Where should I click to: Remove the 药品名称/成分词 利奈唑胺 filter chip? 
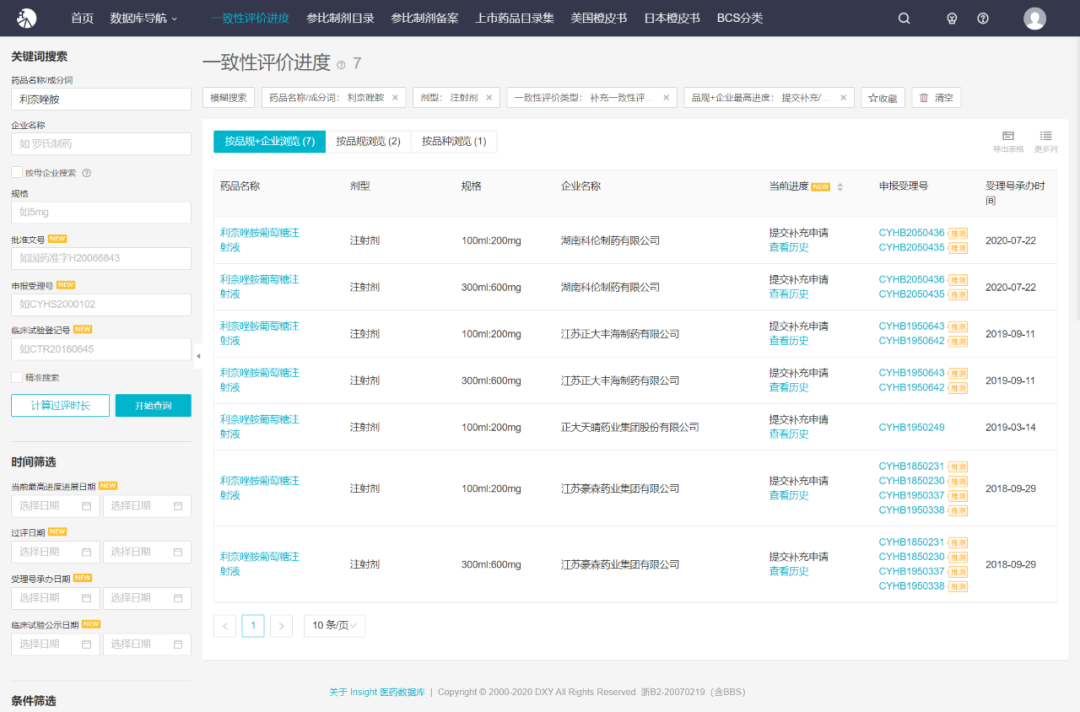pos(395,98)
